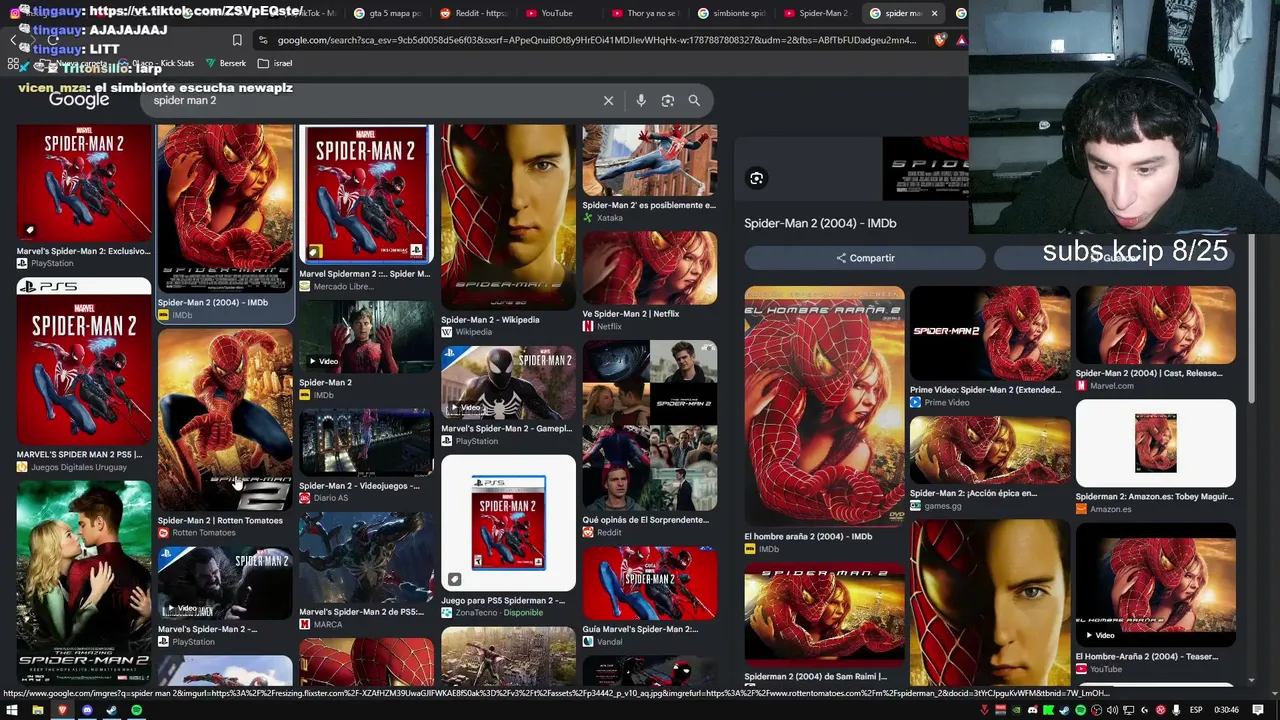Click the Compartir share button

click(865, 258)
